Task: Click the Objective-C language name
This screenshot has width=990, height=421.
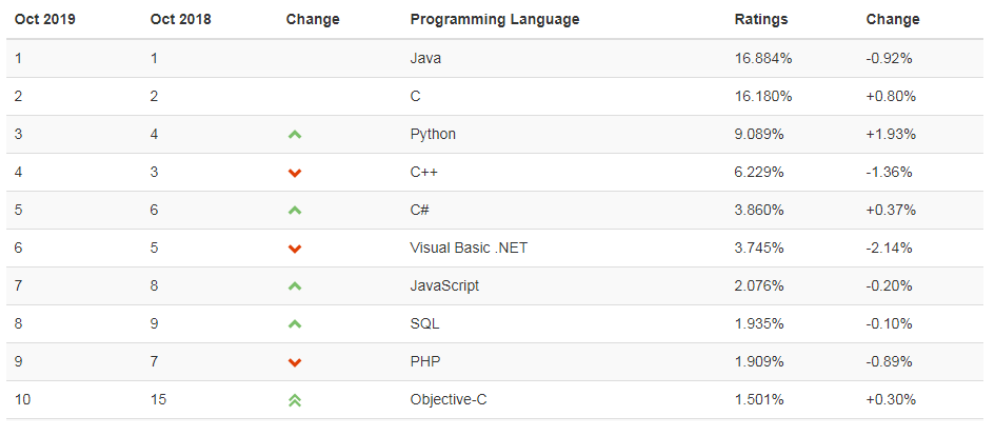Action: coord(448,400)
